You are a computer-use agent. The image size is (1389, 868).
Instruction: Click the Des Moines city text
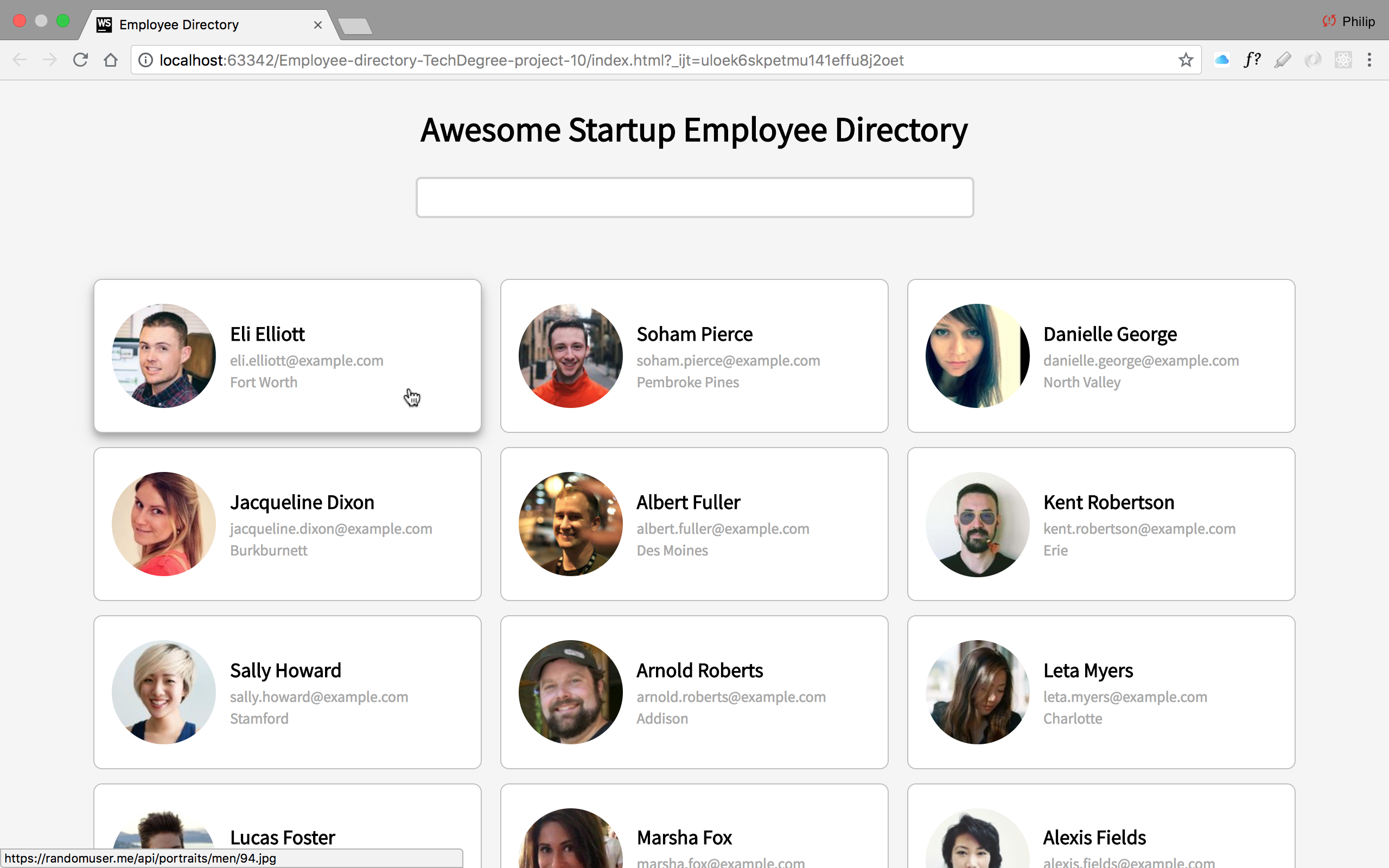click(672, 551)
